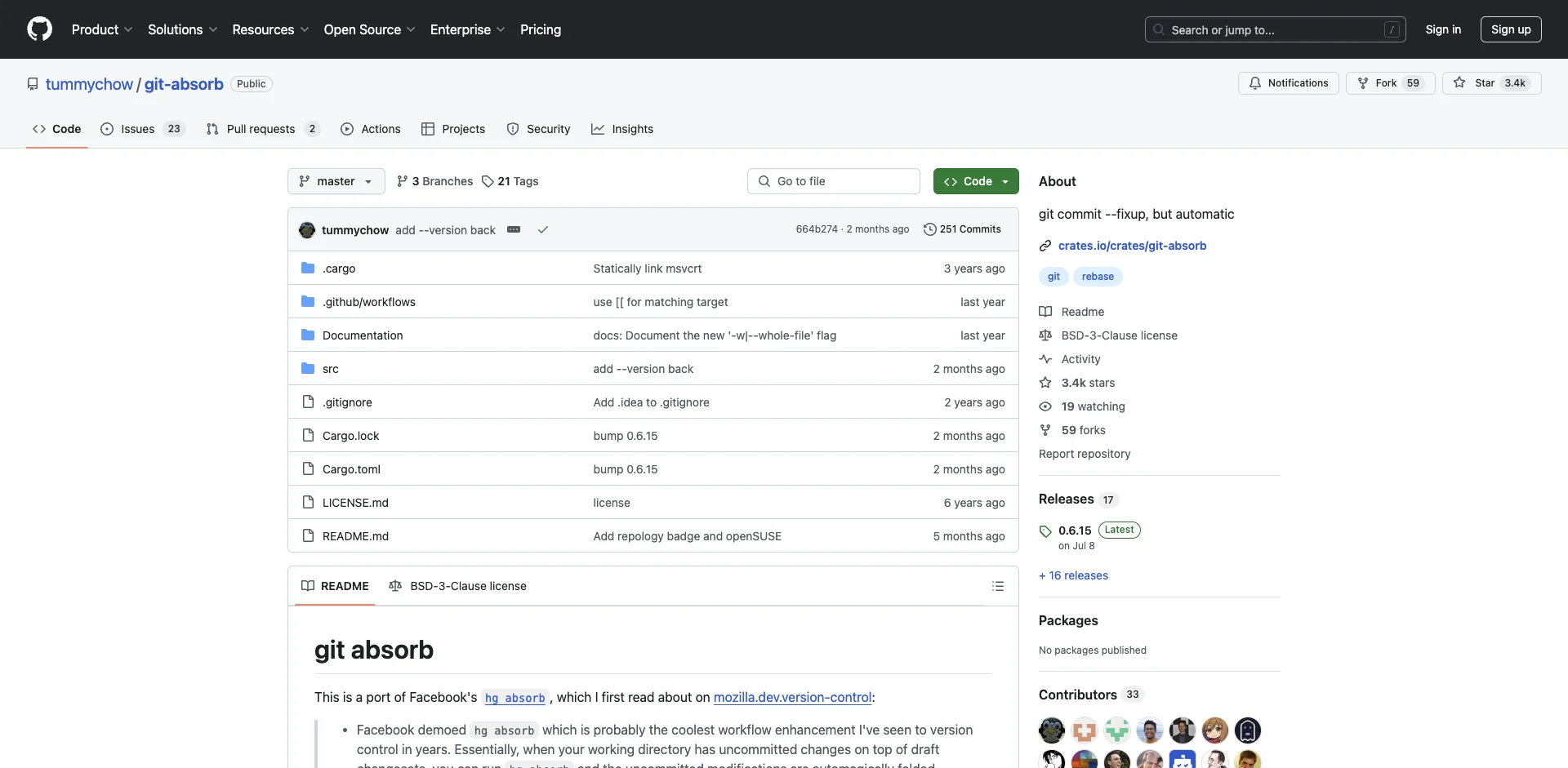Expand the Product menu
Screen dimensions: 1568x768
coord(102,29)
